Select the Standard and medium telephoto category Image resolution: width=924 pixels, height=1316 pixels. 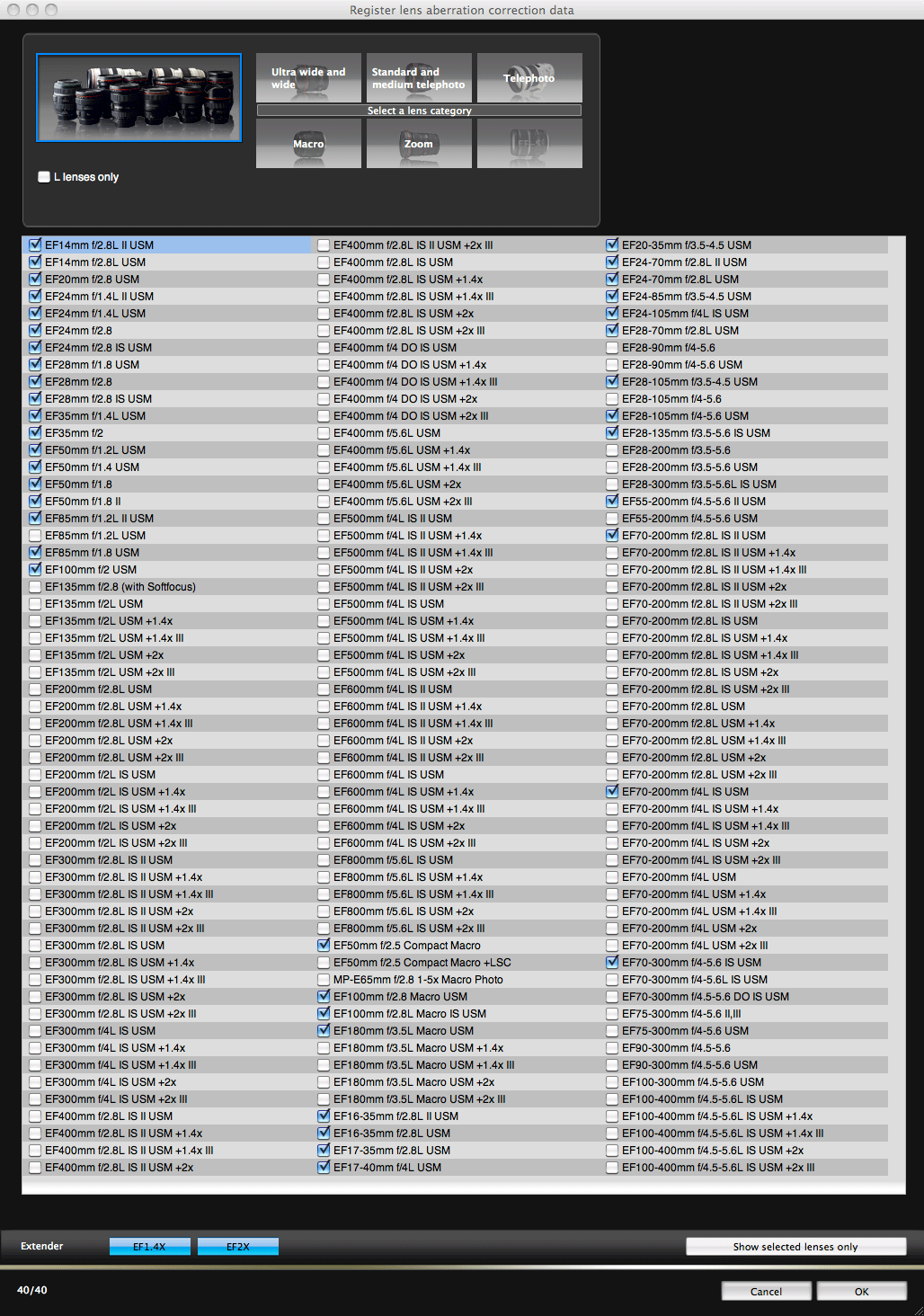(419, 78)
